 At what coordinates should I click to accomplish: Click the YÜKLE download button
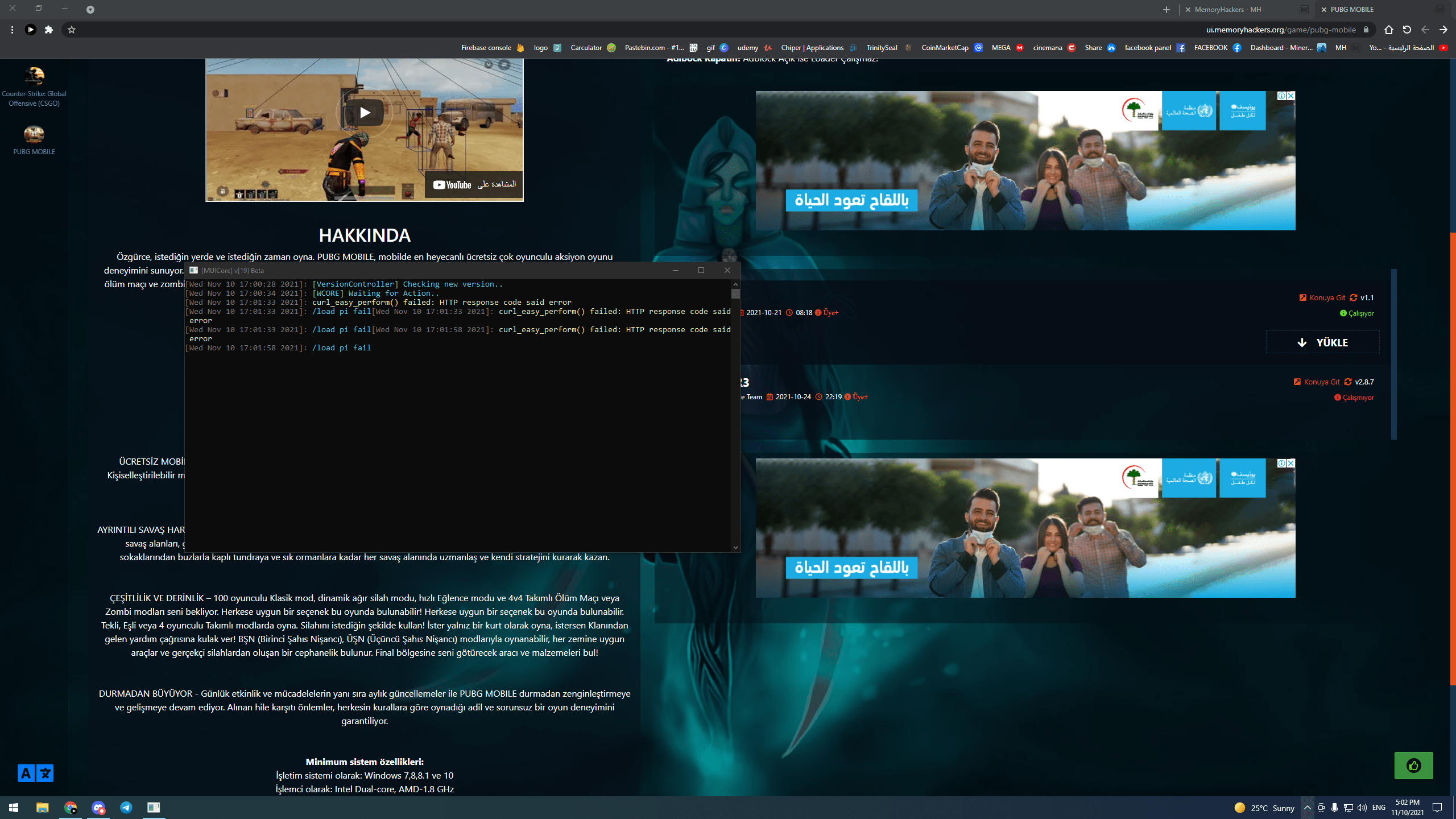click(1323, 342)
